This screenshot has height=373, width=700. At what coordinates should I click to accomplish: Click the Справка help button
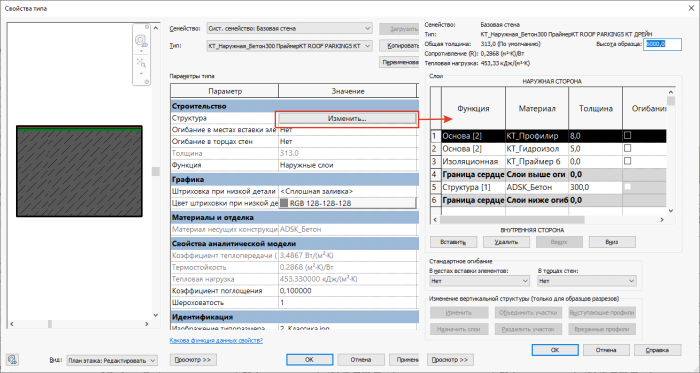[x=658, y=350]
